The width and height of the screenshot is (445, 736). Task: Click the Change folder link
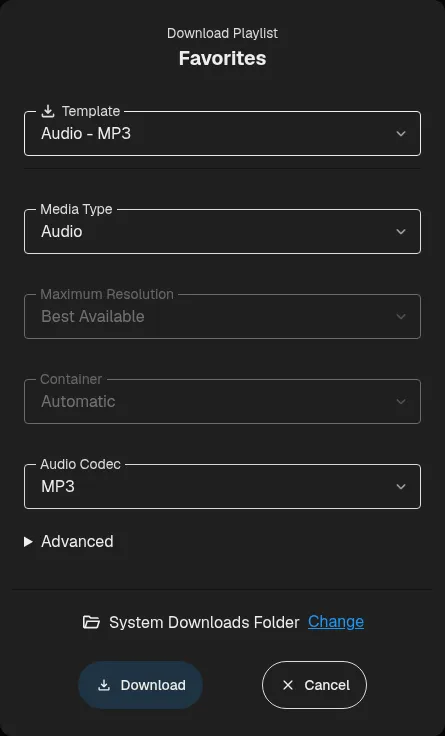pos(336,621)
